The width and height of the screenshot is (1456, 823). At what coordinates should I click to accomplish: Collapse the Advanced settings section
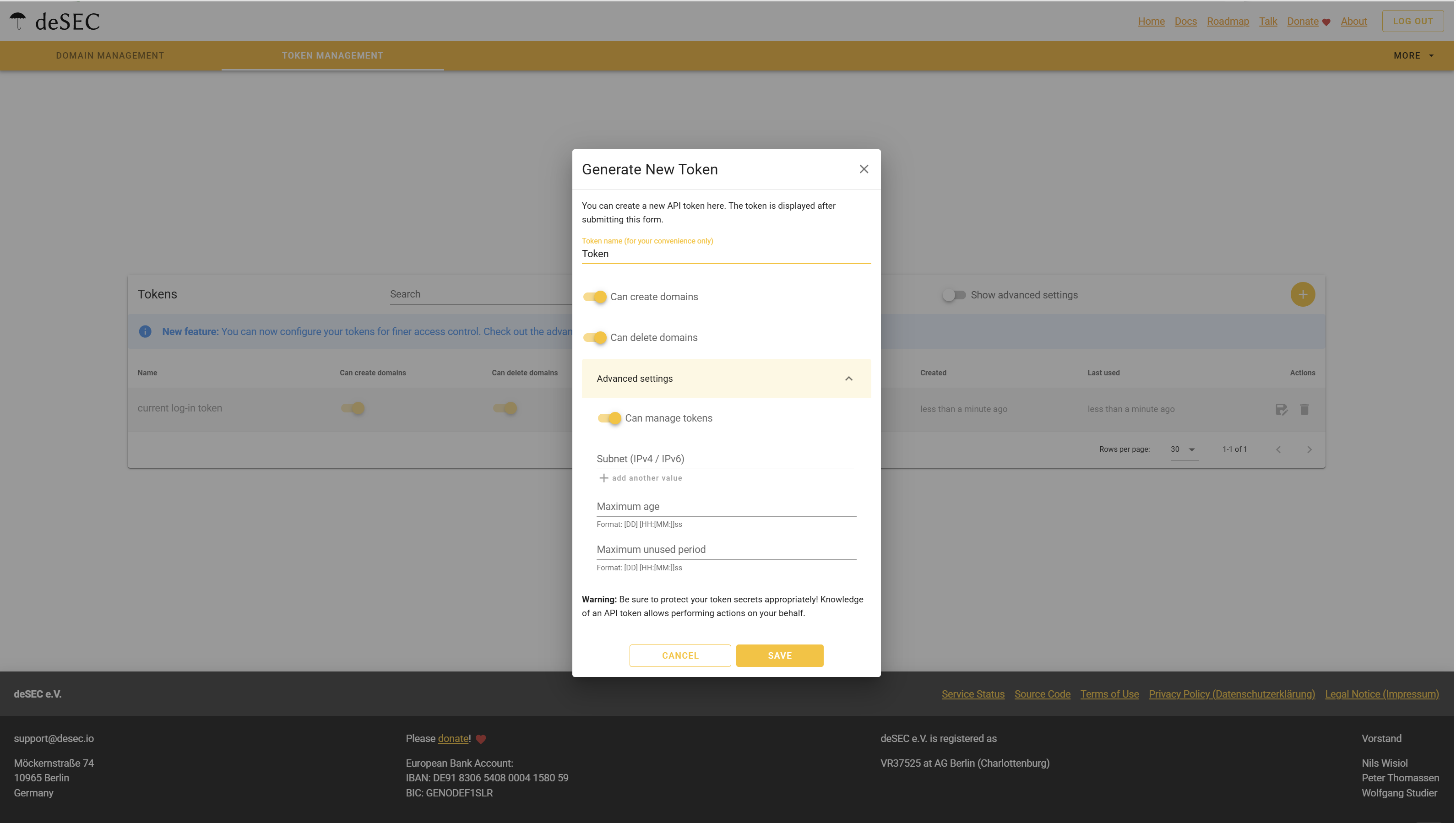848,379
